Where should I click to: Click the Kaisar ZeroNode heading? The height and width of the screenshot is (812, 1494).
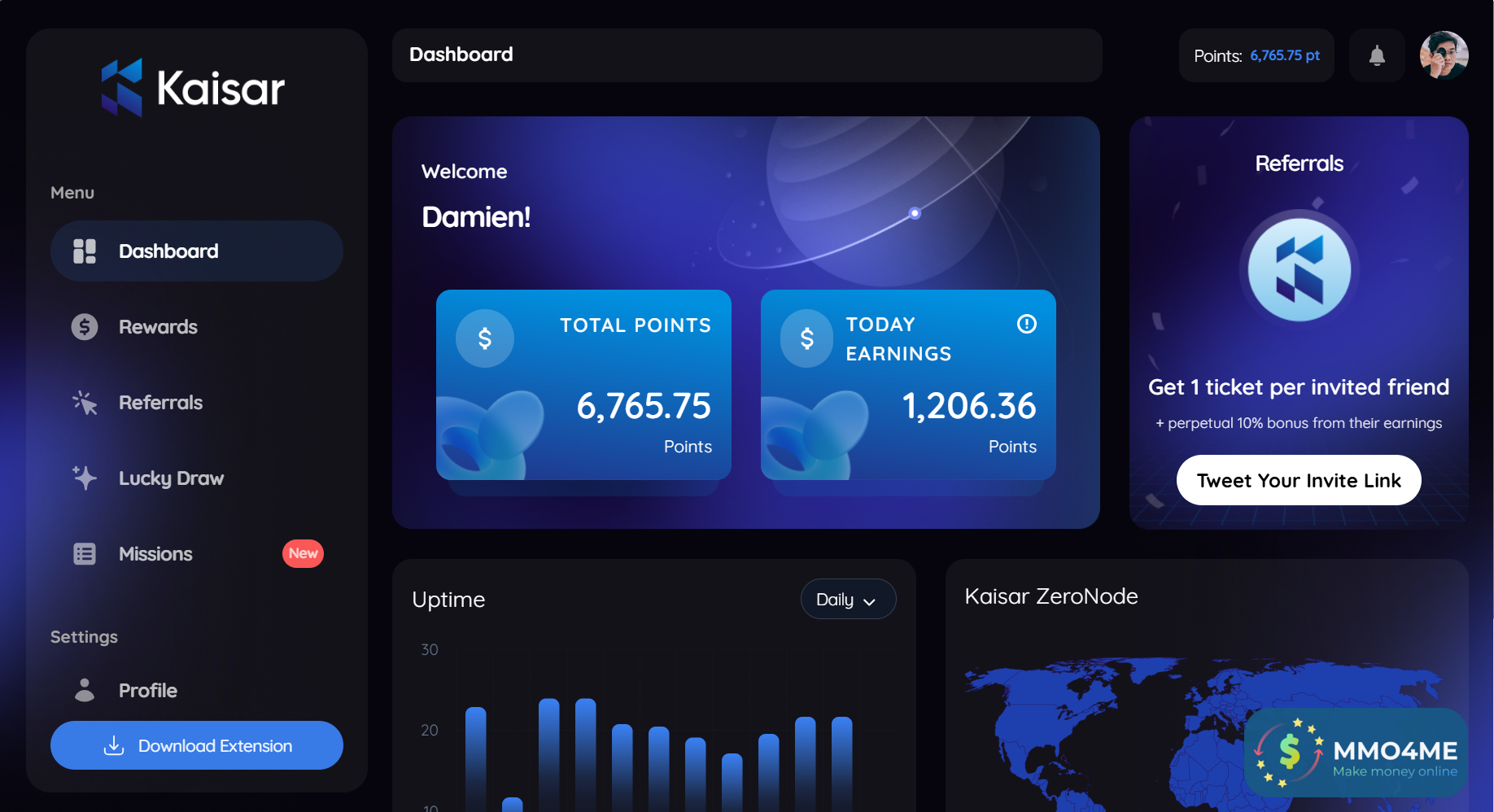pyautogui.click(x=1051, y=596)
